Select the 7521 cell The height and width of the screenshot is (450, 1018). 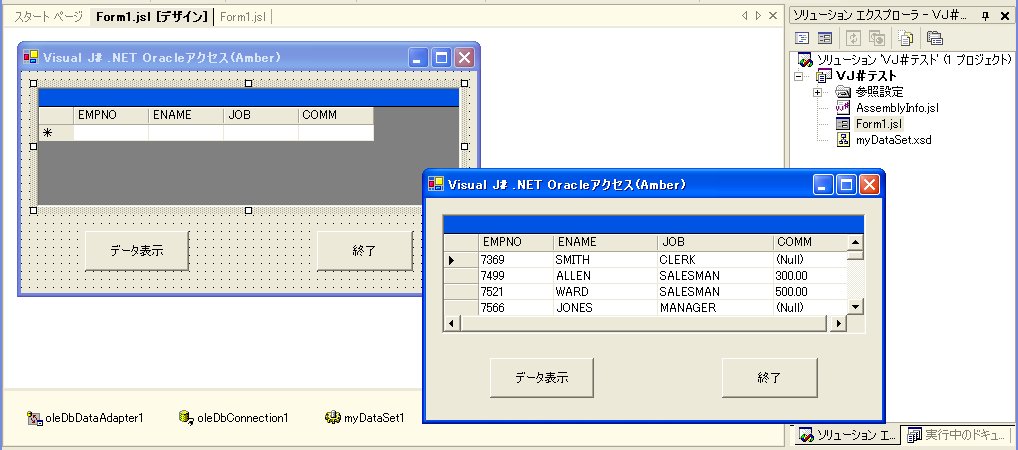[516, 292]
